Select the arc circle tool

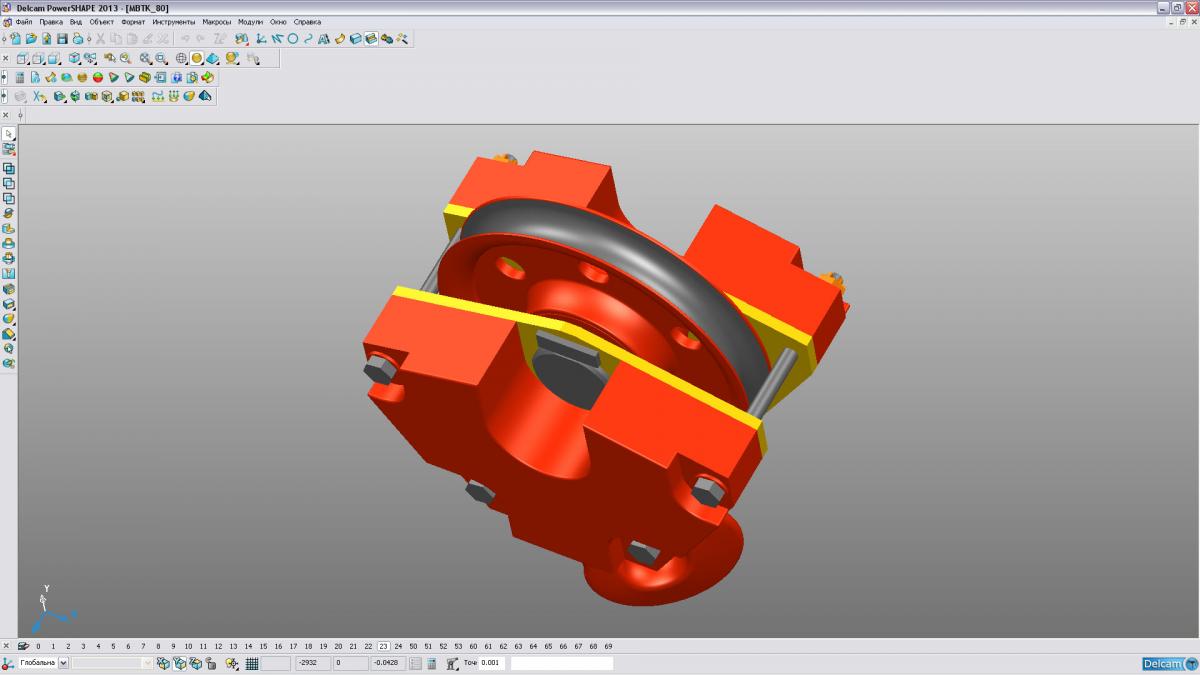(293, 39)
